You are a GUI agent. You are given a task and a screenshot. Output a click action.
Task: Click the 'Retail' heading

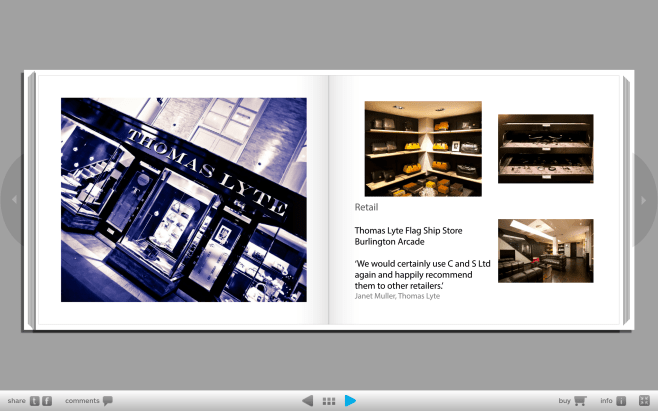[366, 207]
